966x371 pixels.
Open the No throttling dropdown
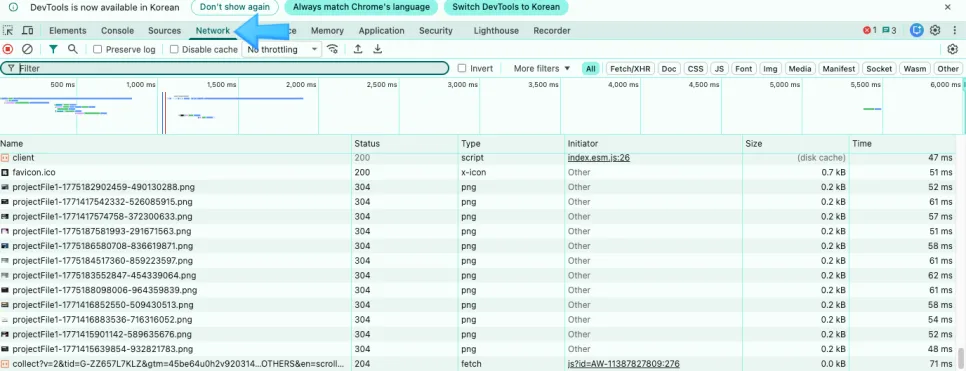(x=282, y=49)
